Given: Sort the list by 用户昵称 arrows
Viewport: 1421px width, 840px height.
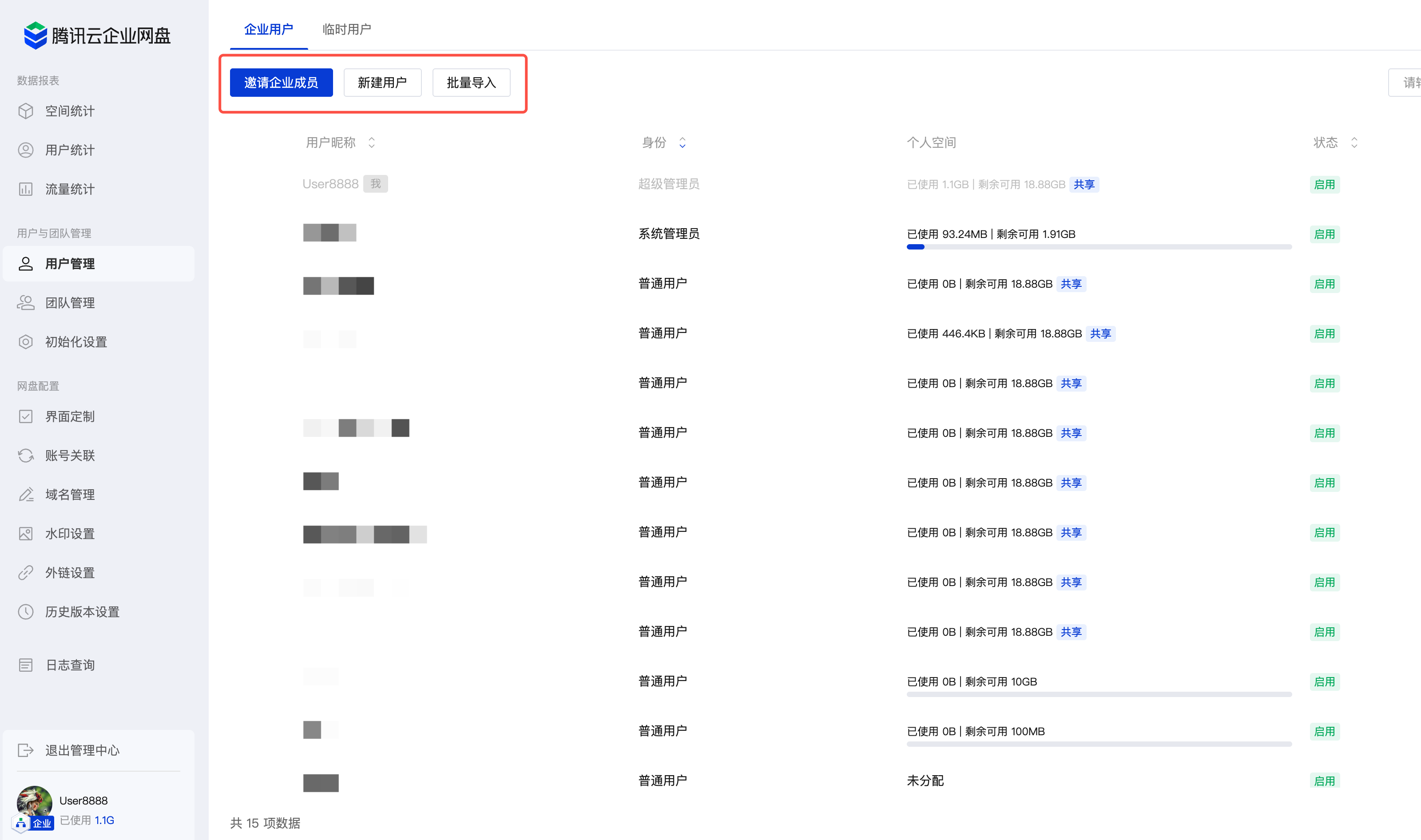Looking at the screenshot, I should point(371,143).
